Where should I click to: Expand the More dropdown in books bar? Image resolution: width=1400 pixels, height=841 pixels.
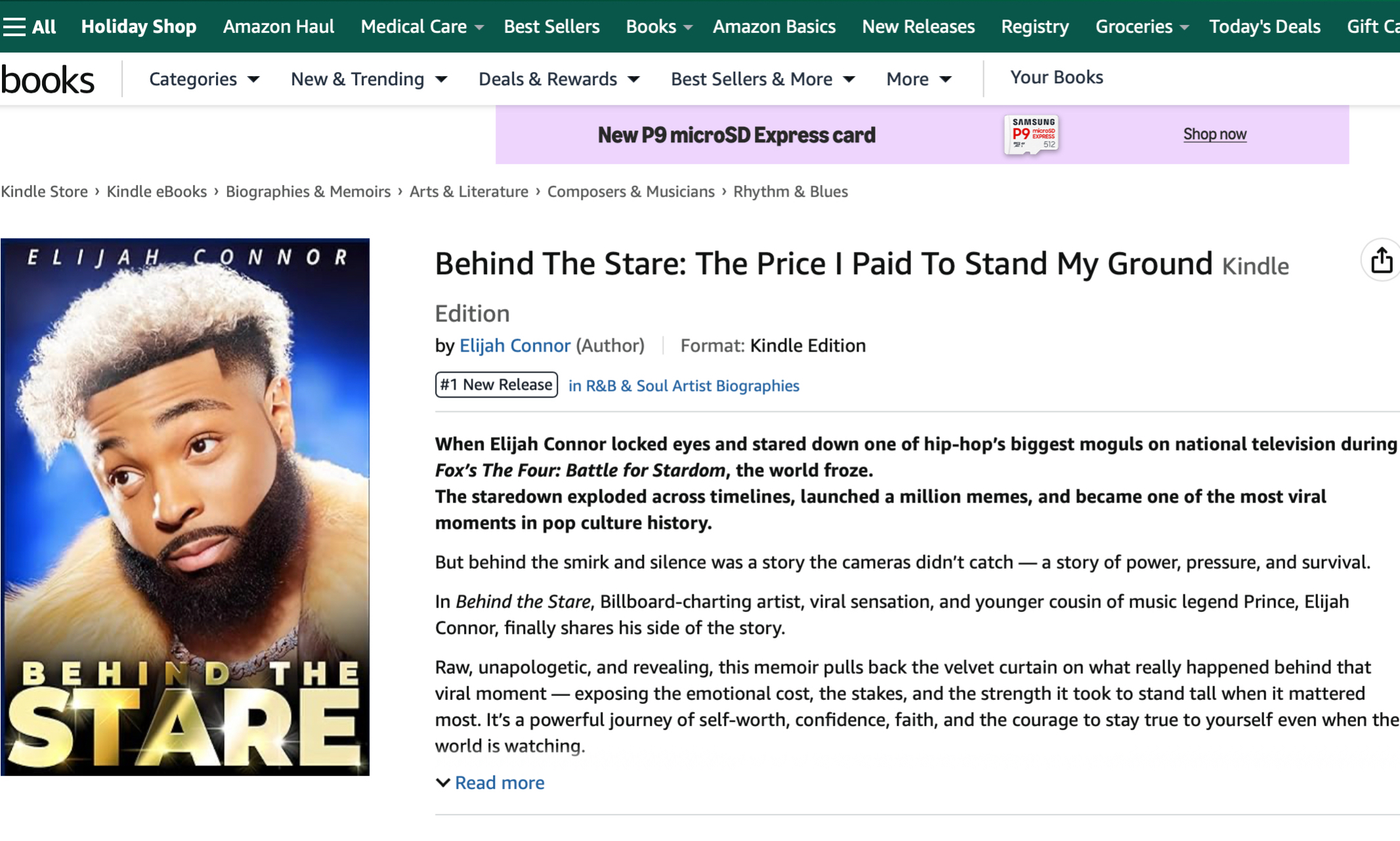[919, 79]
